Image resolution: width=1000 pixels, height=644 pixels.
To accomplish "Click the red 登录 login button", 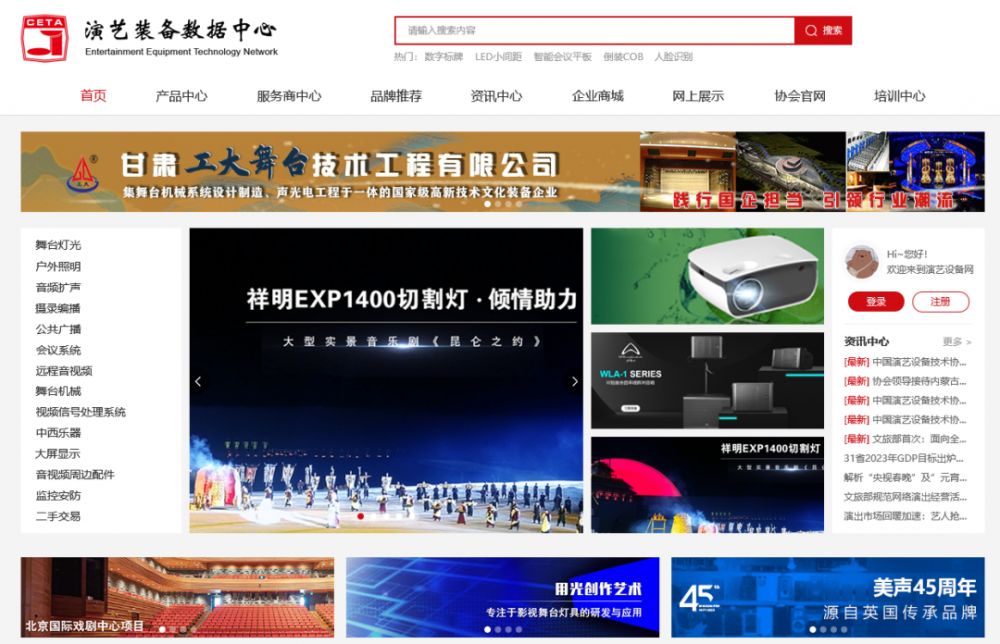I will [x=876, y=302].
